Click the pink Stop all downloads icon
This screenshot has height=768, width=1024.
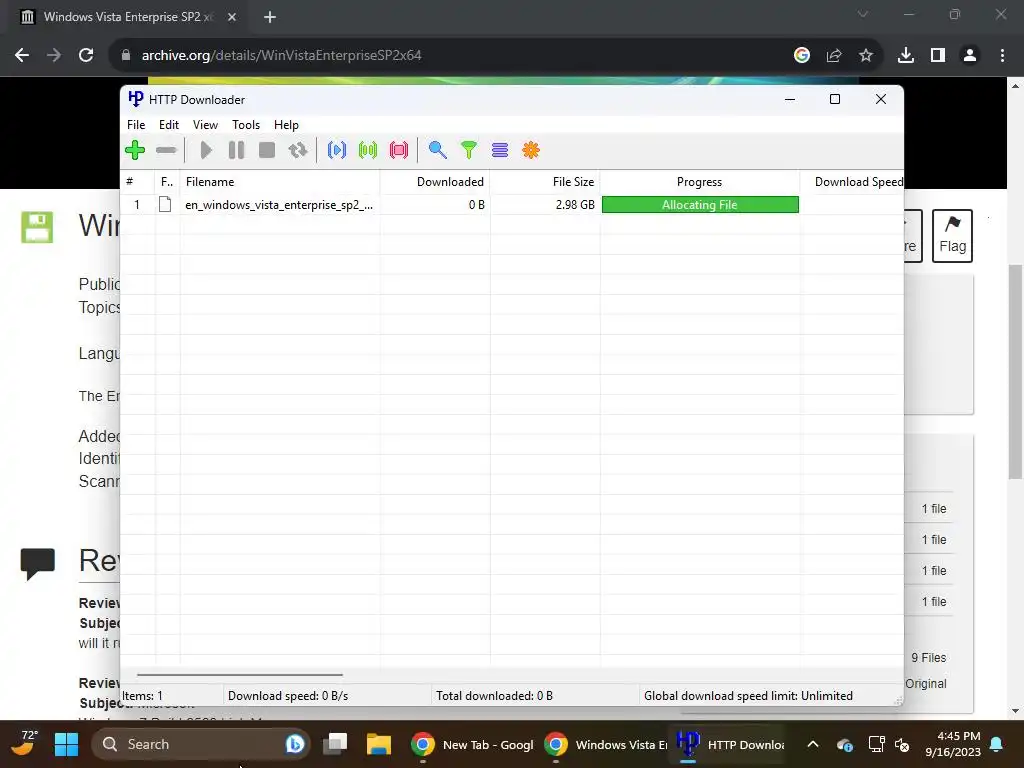[399, 150]
